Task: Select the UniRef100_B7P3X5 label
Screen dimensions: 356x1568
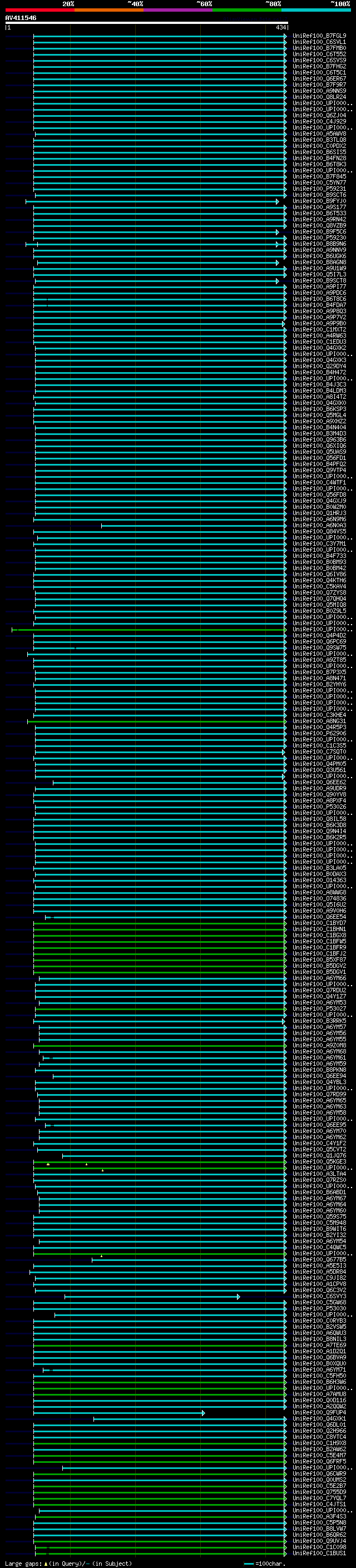Action: (x=319, y=672)
